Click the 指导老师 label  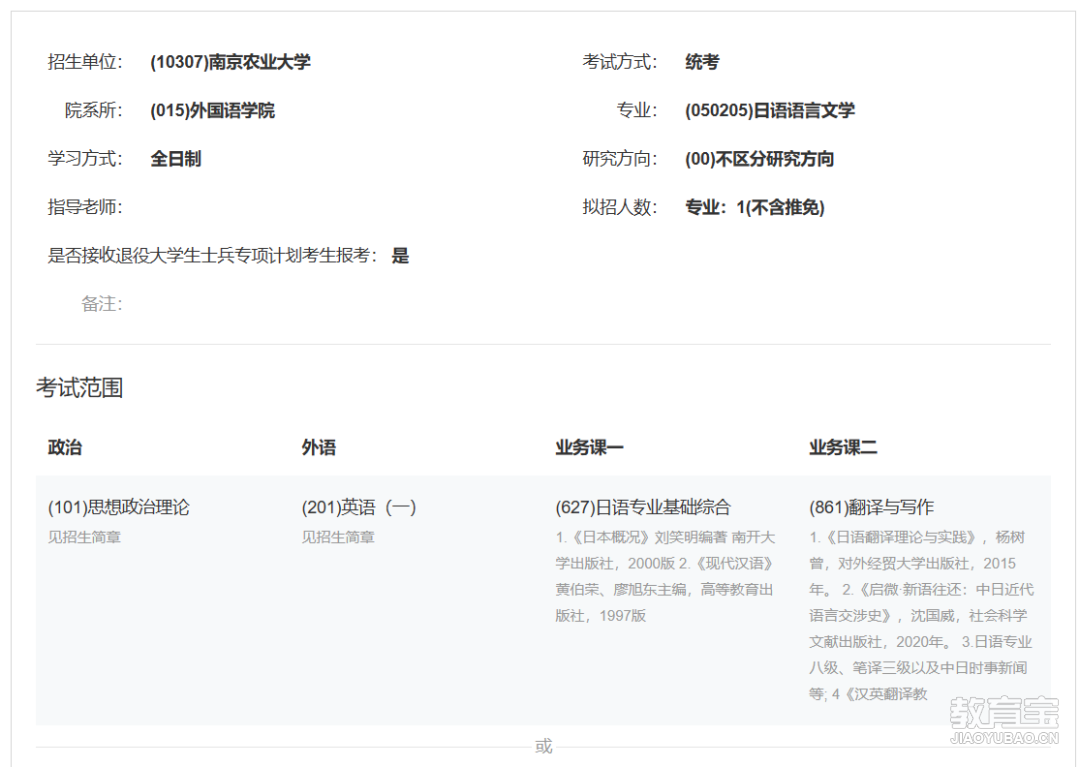(x=85, y=207)
